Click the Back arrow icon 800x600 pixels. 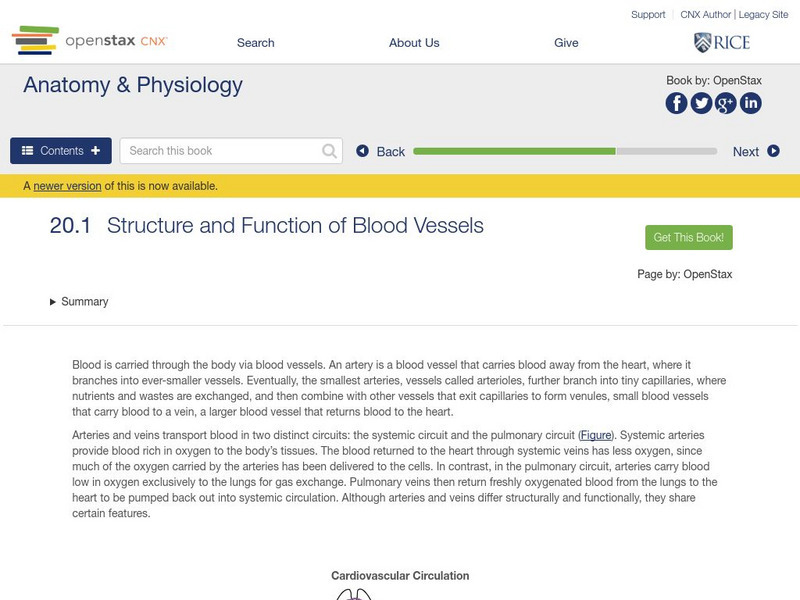(x=363, y=151)
